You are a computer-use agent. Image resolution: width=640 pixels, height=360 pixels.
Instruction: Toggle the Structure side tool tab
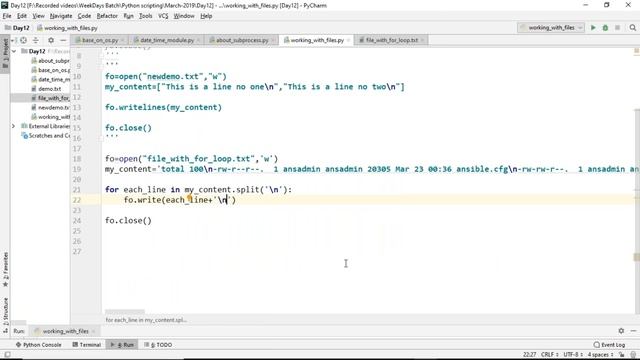pyautogui.click(x=5, y=317)
